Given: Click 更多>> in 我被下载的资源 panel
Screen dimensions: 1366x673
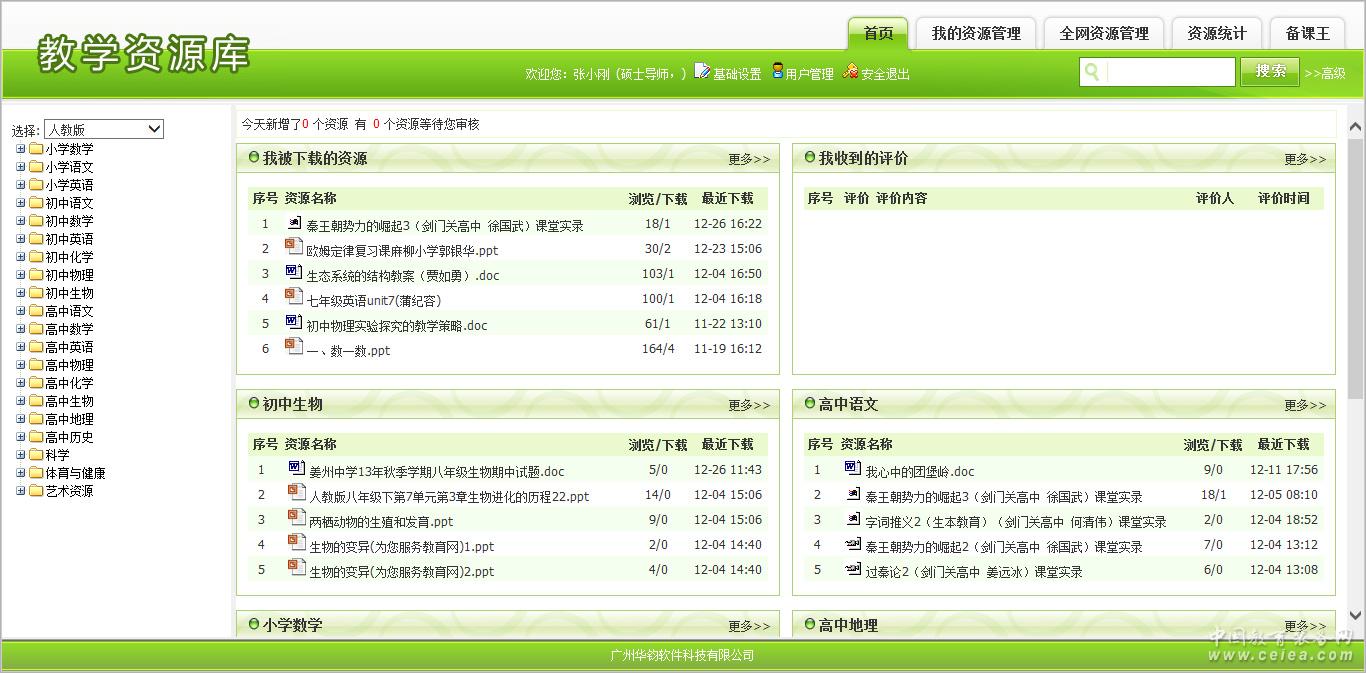Looking at the screenshot, I should coord(749,159).
